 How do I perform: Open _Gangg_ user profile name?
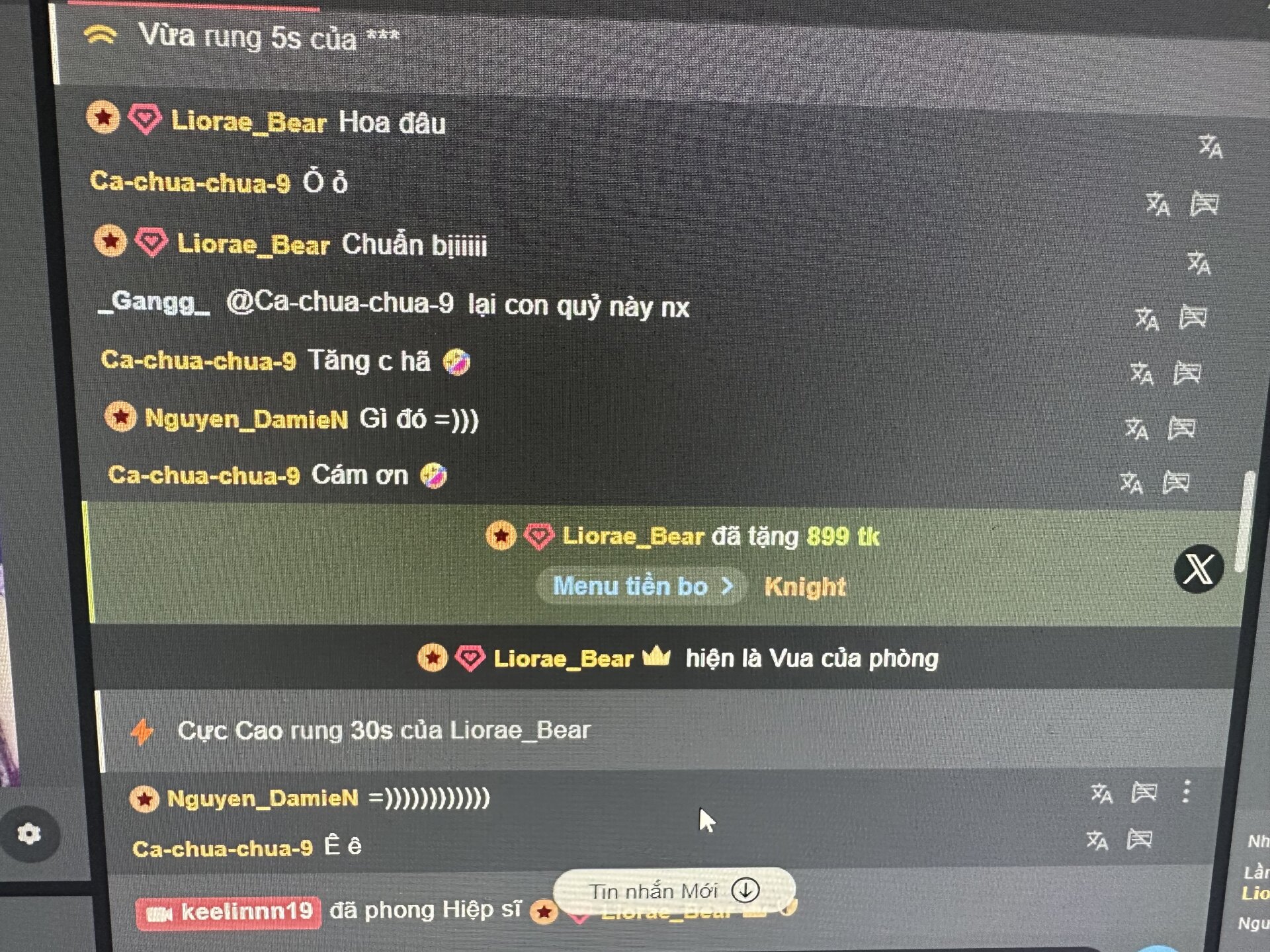[x=154, y=302]
